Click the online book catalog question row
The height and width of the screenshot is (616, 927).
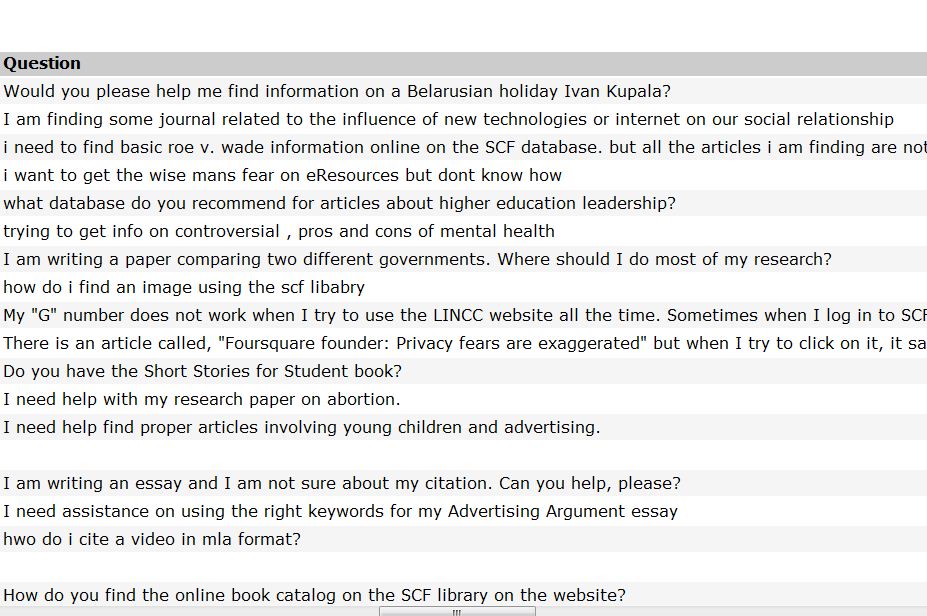pyautogui.click(x=314, y=596)
